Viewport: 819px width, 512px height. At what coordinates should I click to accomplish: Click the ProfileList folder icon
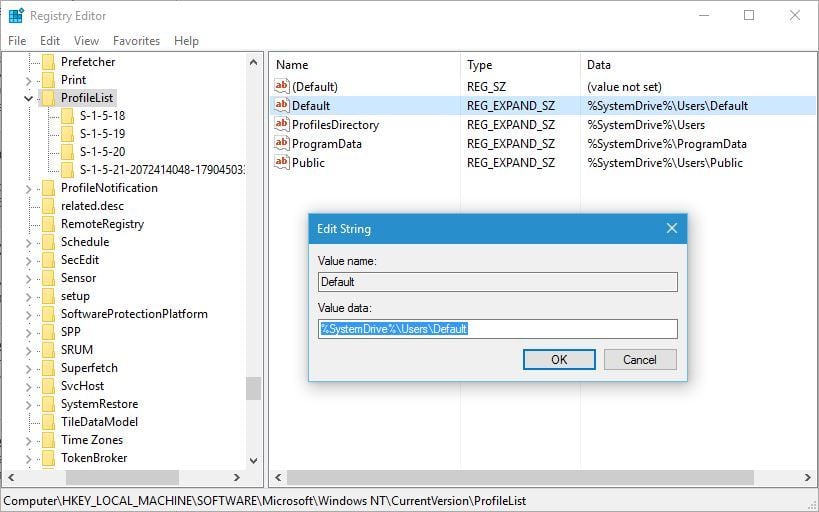tap(48, 98)
